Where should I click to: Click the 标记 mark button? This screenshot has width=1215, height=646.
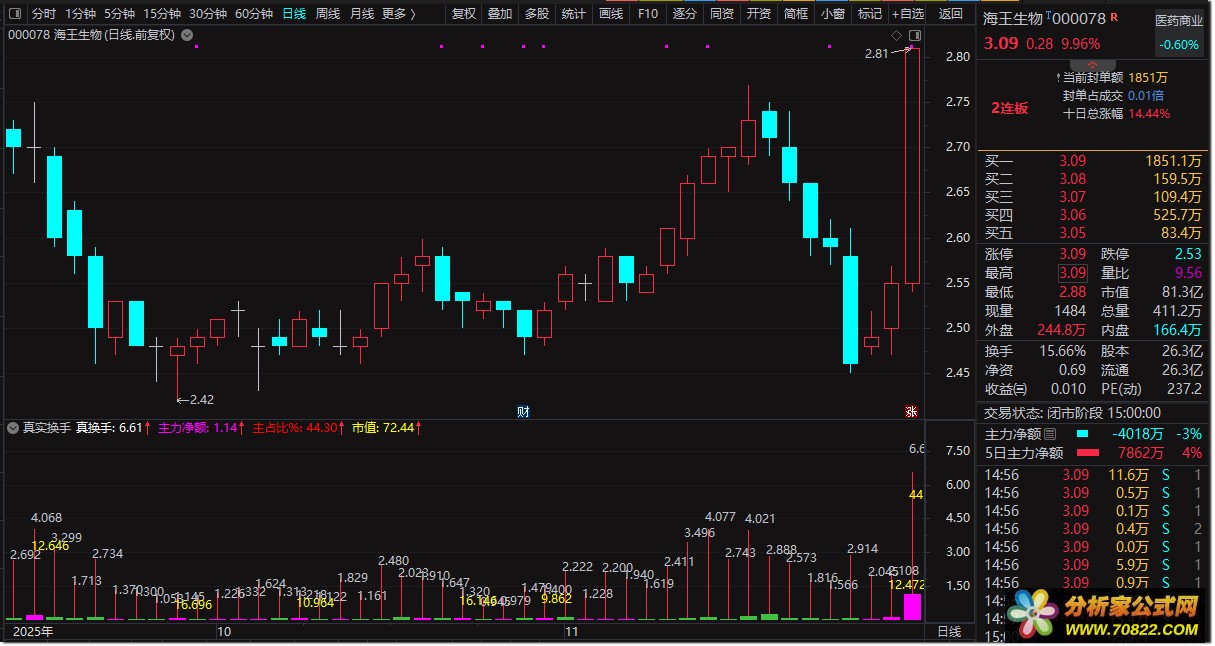click(870, 14)
